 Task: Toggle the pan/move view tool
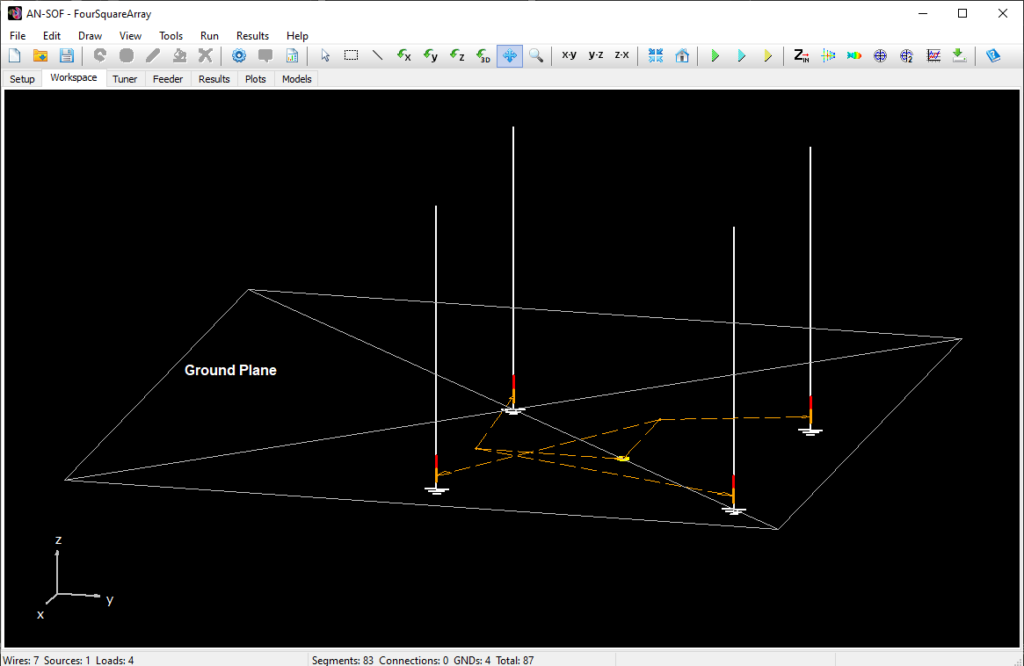[509, 56]
